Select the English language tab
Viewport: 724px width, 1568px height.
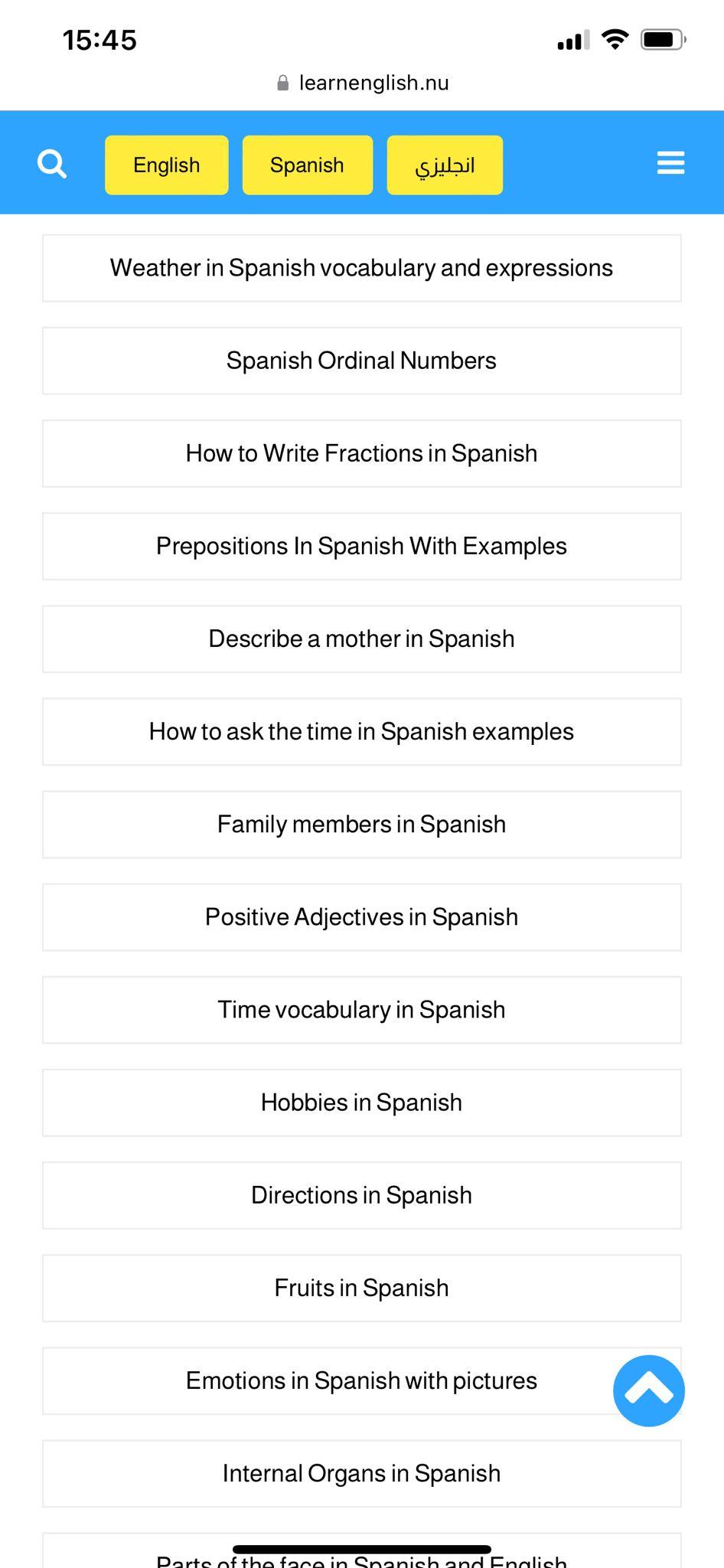coord(167,165)
